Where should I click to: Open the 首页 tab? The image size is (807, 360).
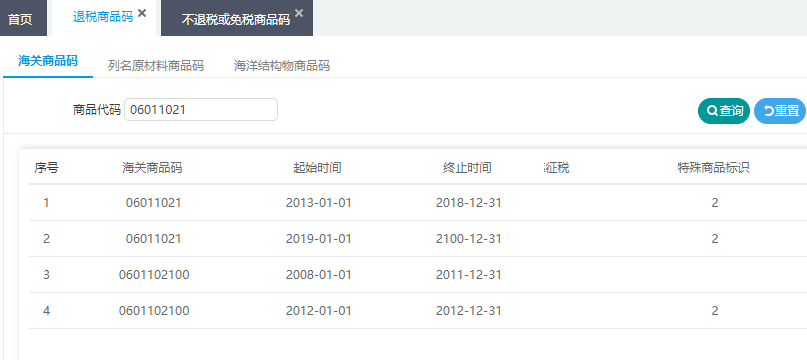pos(20,19)
